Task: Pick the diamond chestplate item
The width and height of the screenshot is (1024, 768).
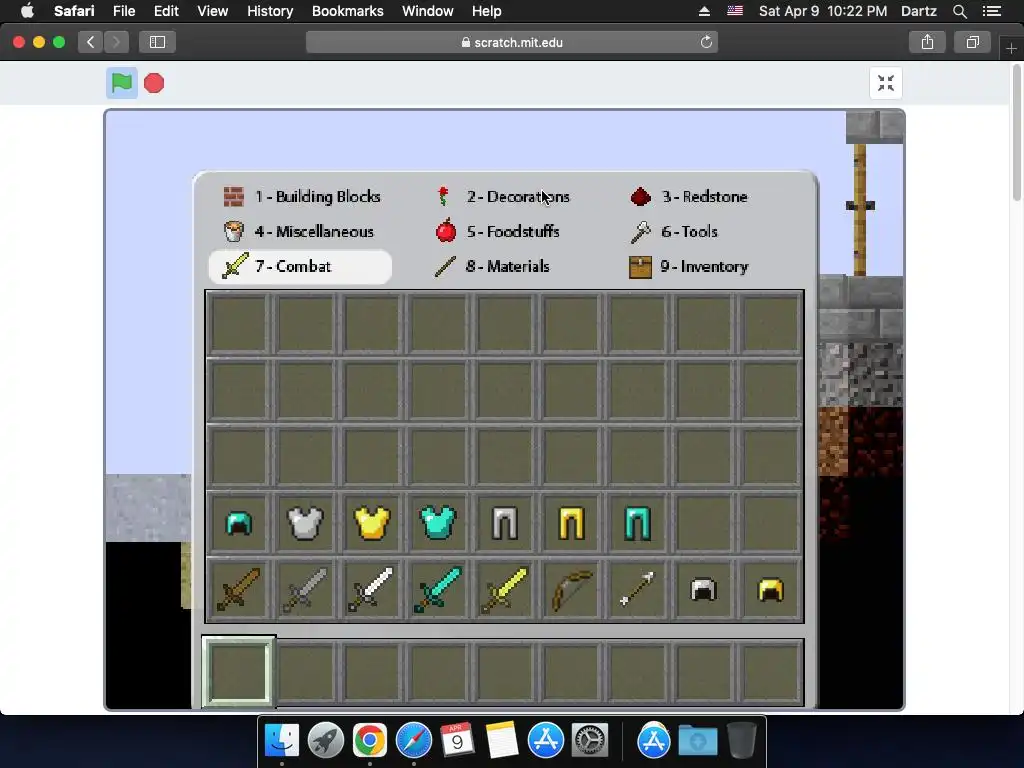Action: point(438,524)
